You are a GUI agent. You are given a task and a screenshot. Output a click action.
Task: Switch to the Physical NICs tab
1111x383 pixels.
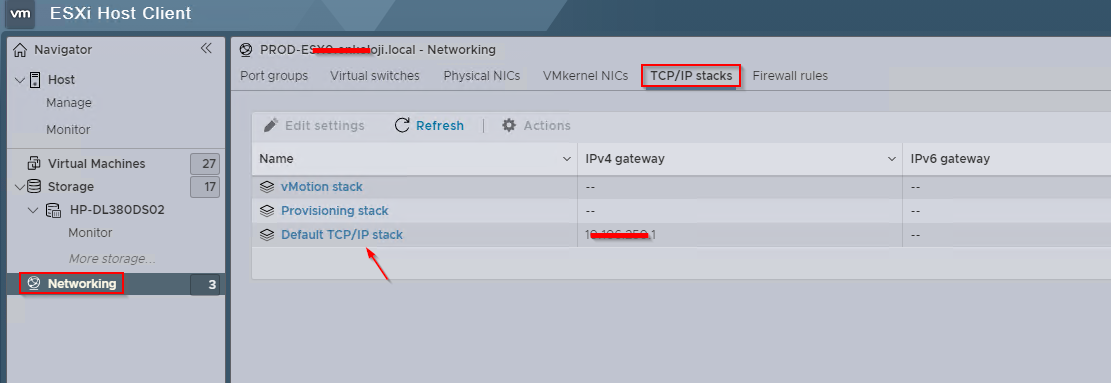click(x=482, y=76)
